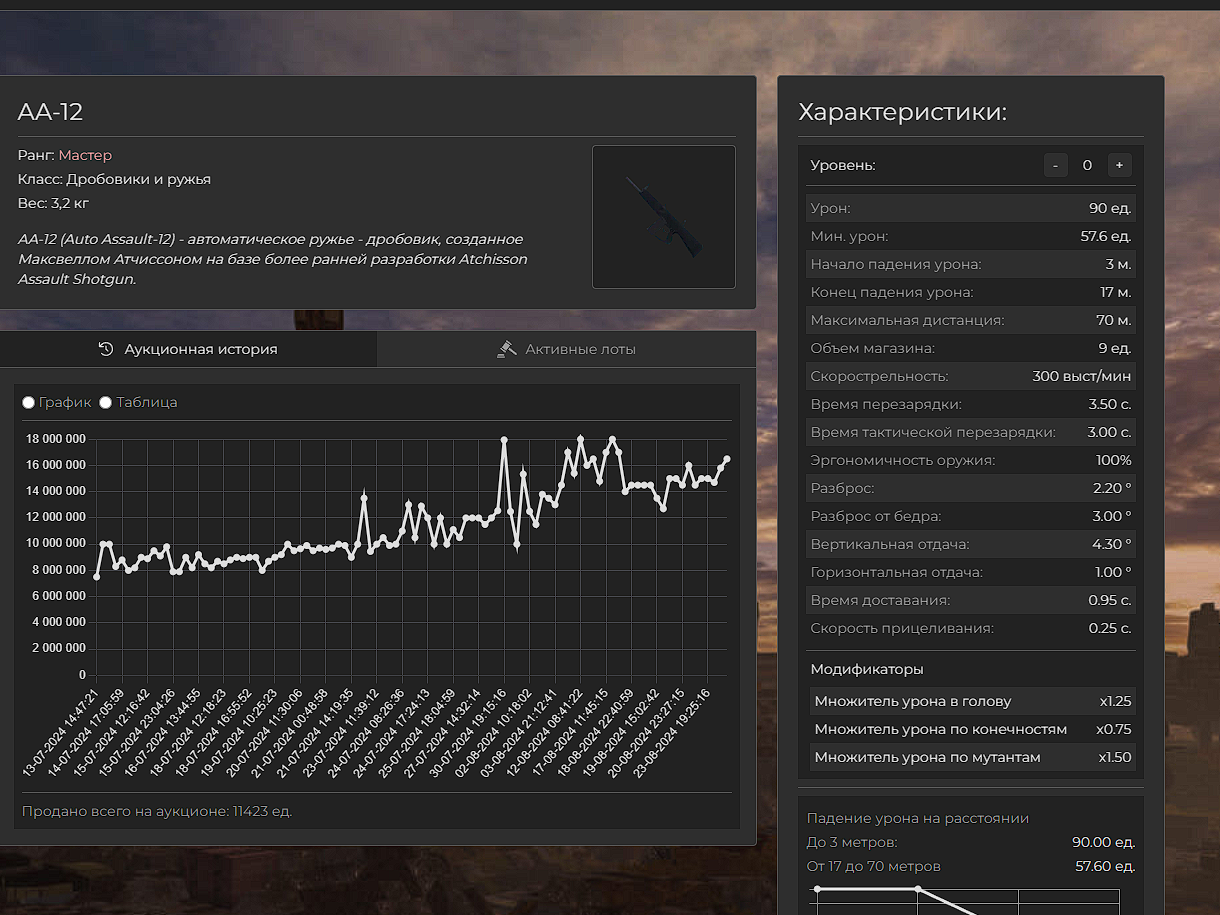Click the Класс: Дробовики и ружья line

(114, 179)
